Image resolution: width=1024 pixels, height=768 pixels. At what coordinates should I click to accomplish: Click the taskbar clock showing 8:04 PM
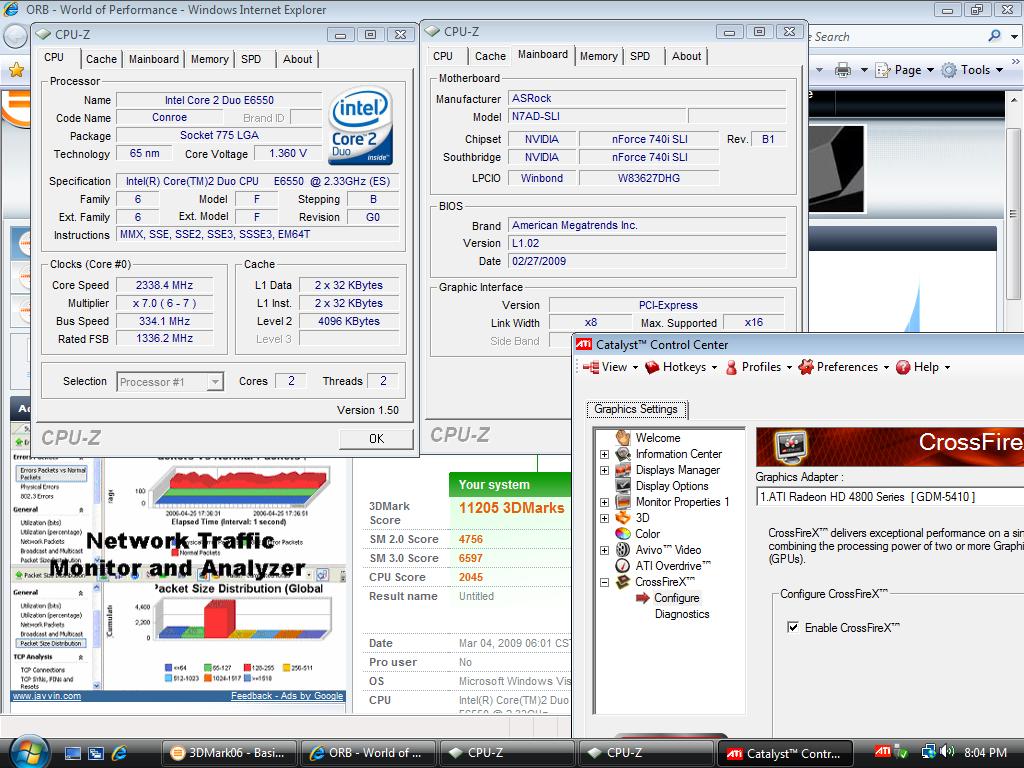985,752
